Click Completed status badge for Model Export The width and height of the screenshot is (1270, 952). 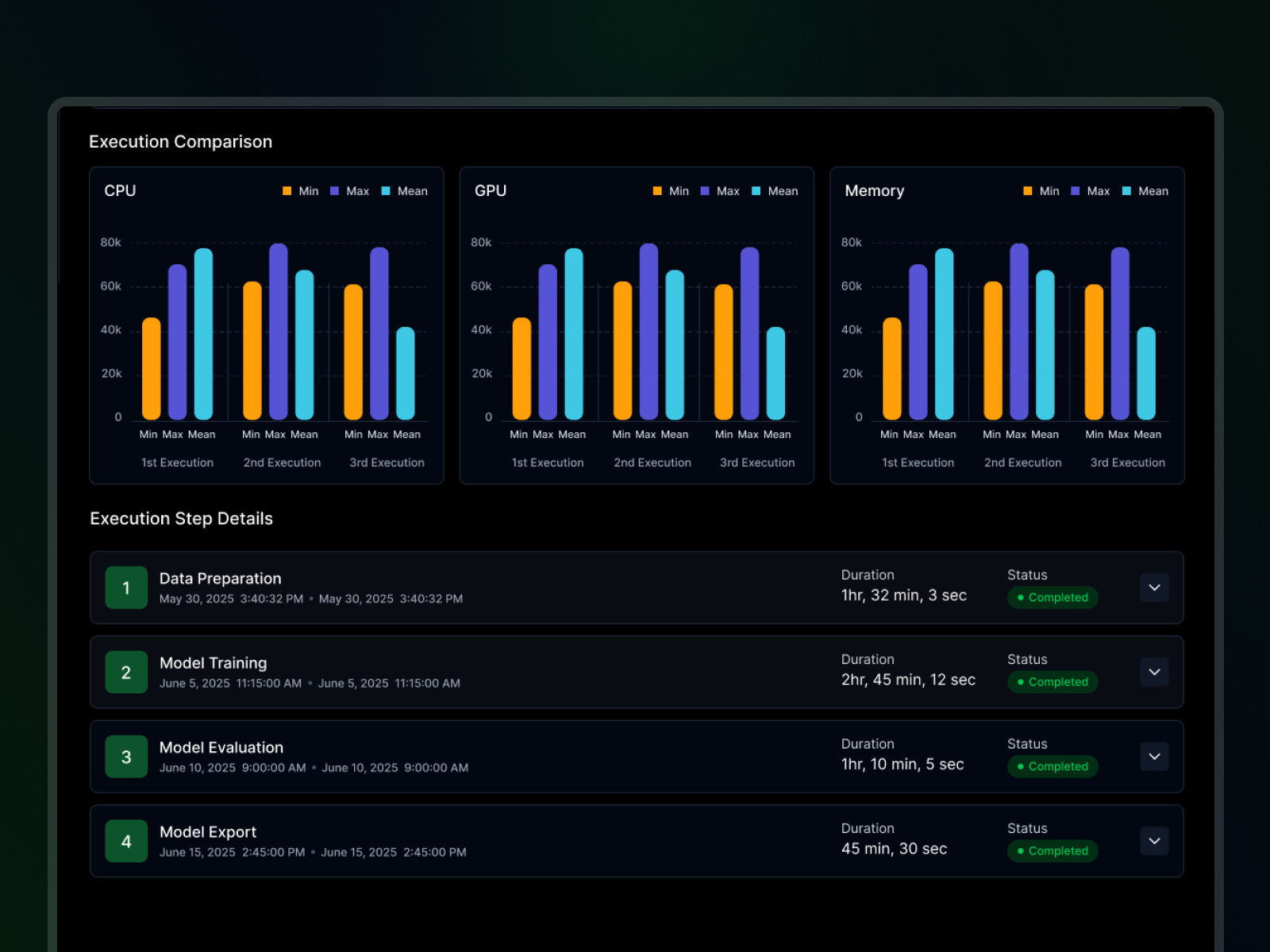pyautogui.click(x=1053, y=850)
